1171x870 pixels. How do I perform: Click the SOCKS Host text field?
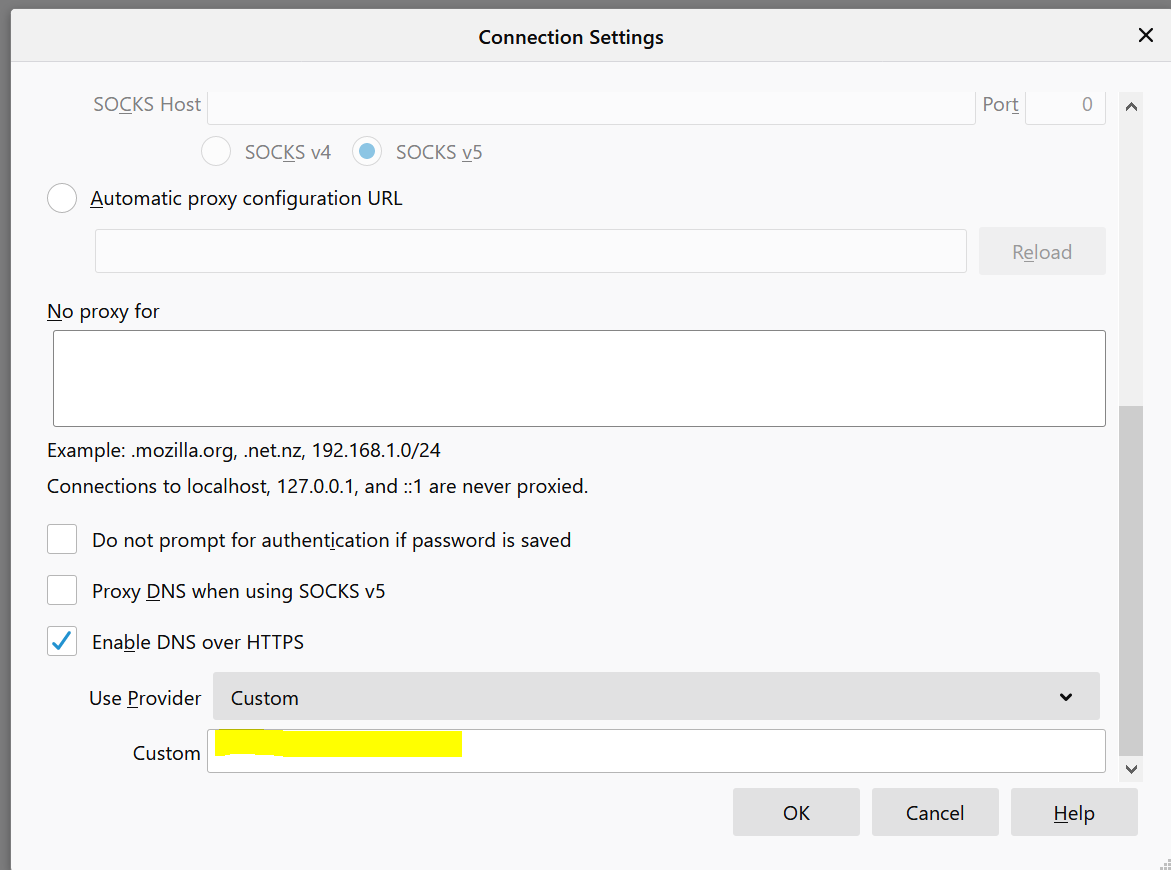pos(590,105)
